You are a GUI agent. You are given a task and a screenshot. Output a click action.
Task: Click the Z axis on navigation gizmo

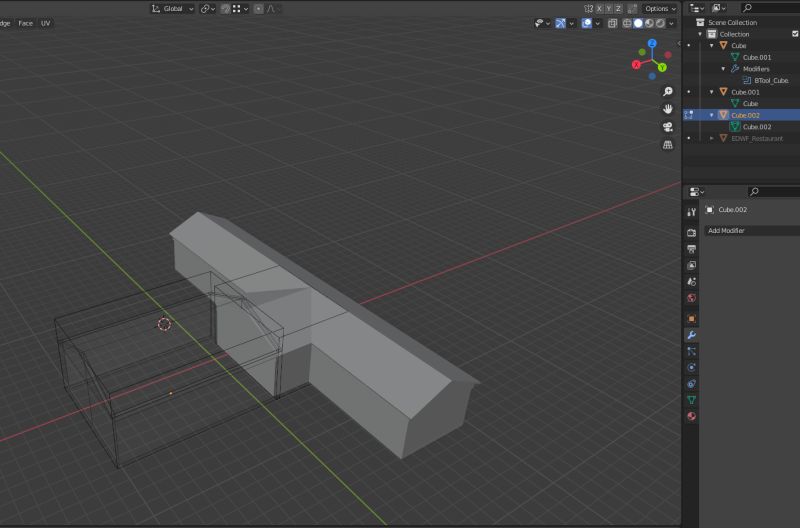(652, 43)
